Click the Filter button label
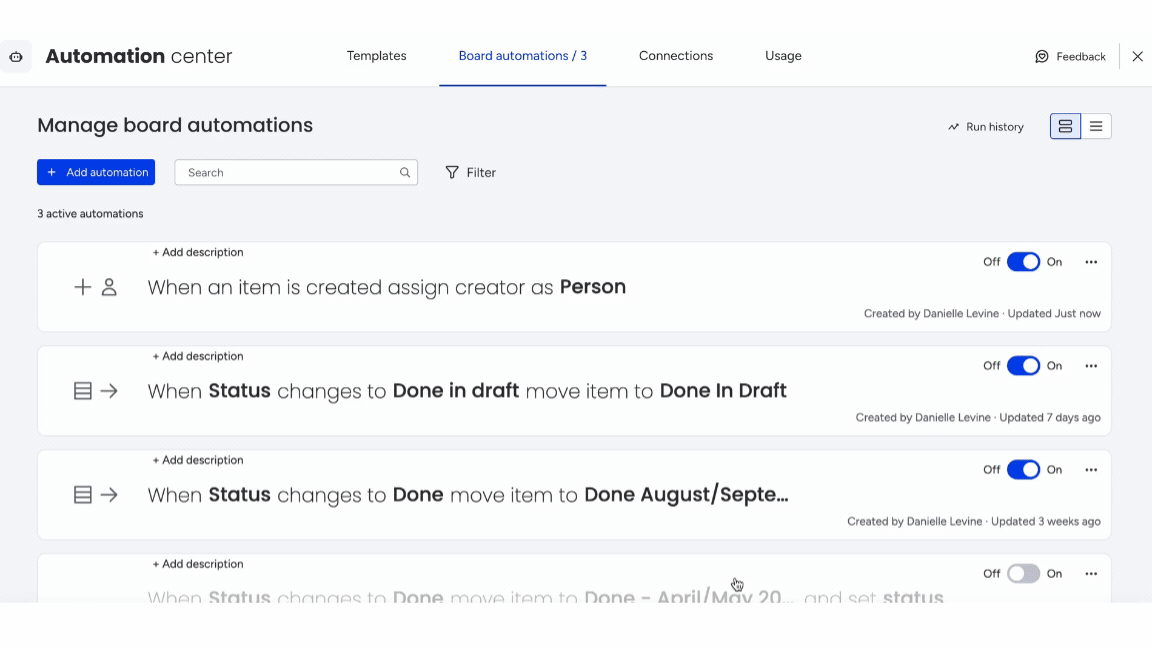 481,173
